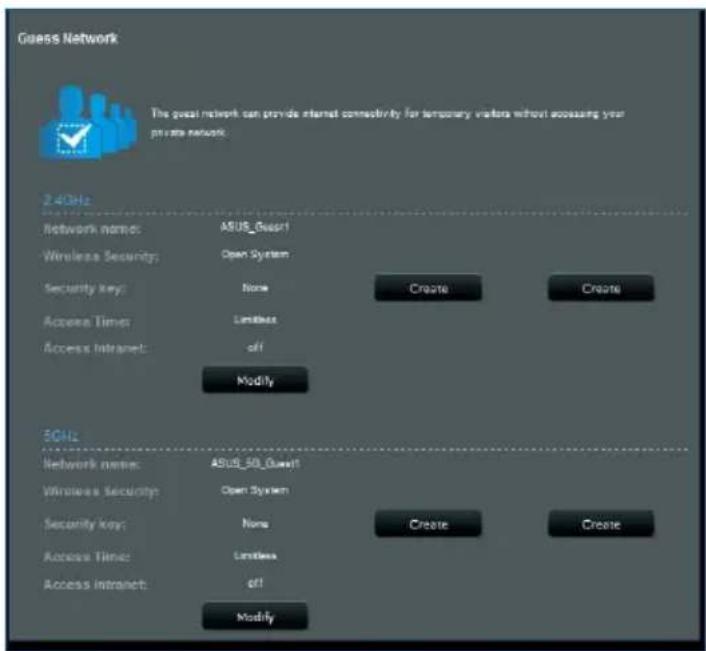Click the first Create button in 5GHz

(x=428, y=524)
